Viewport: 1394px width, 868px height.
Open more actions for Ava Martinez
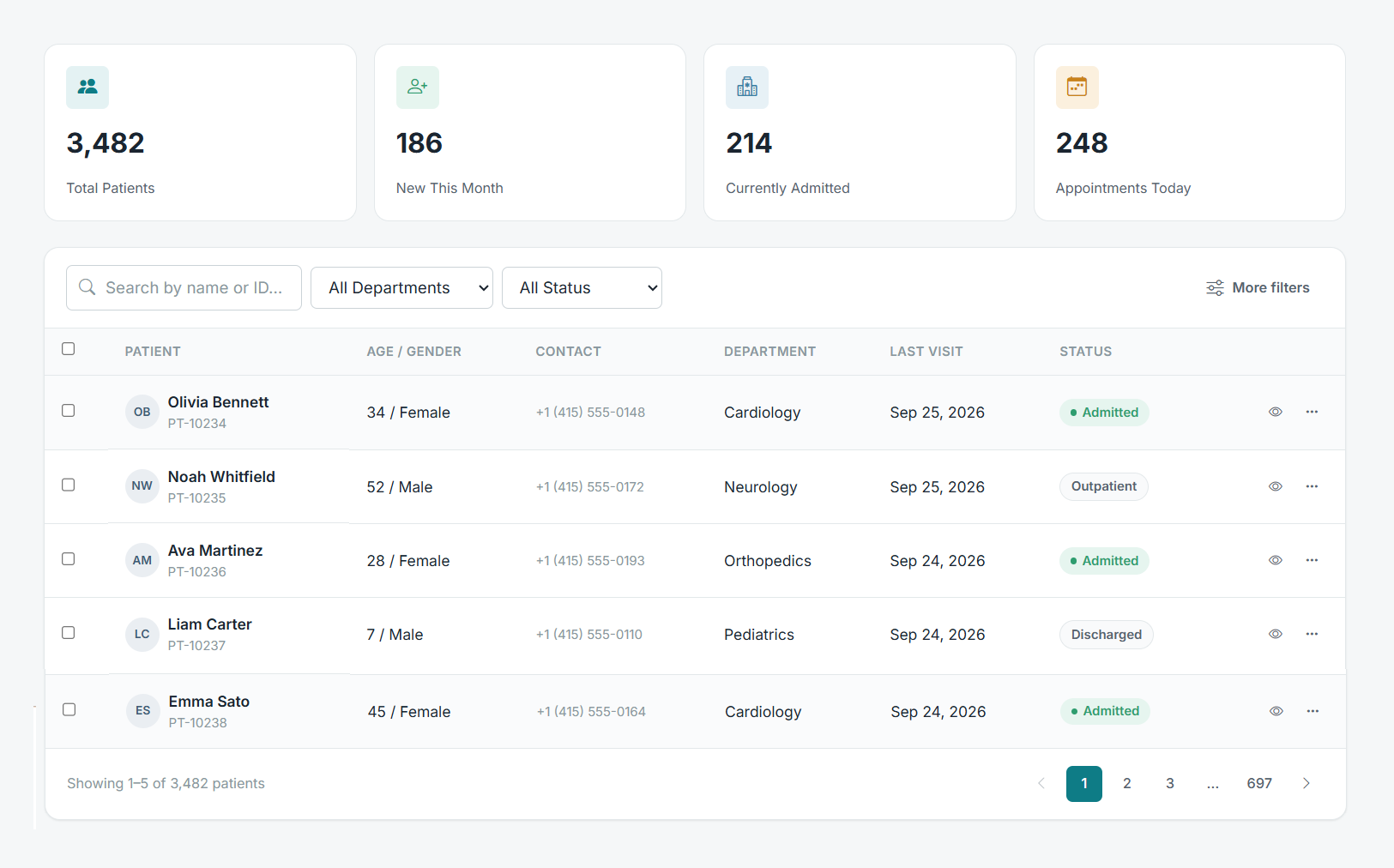point(1312,560)
